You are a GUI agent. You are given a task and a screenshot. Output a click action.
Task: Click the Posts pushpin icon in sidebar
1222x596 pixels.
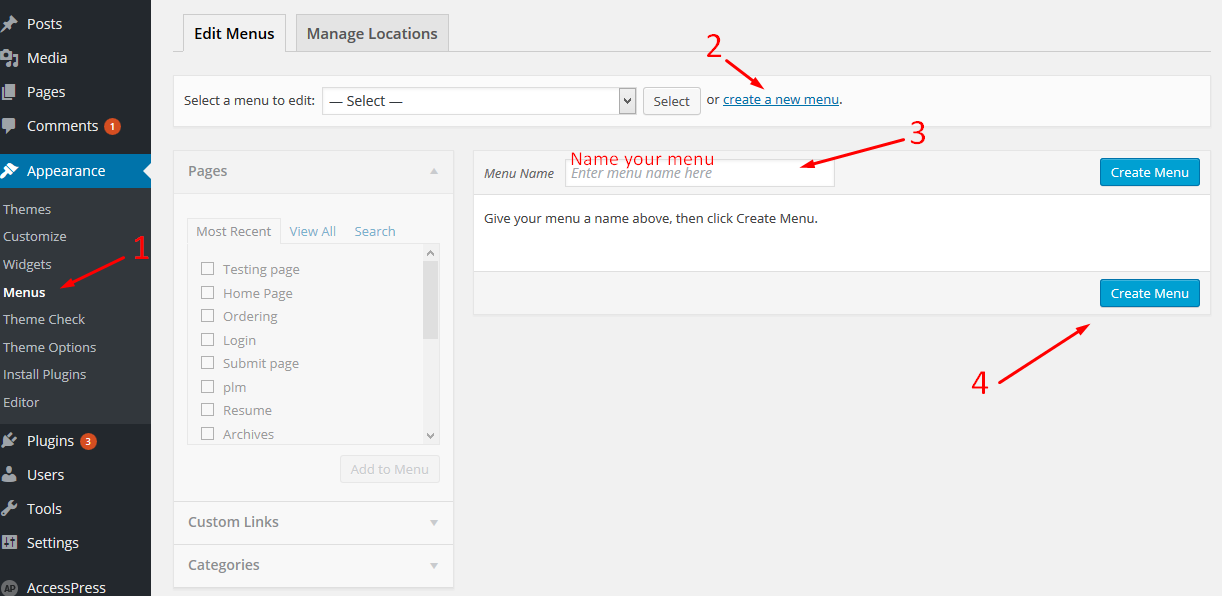tap(10, 24)
